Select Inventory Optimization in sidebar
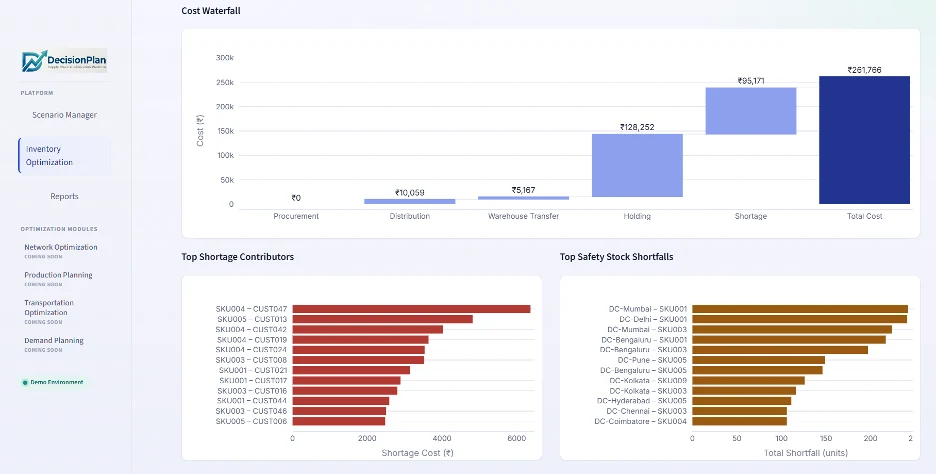Image resolution: width=936 pixels, height=474 pixels. coord(64,156)
